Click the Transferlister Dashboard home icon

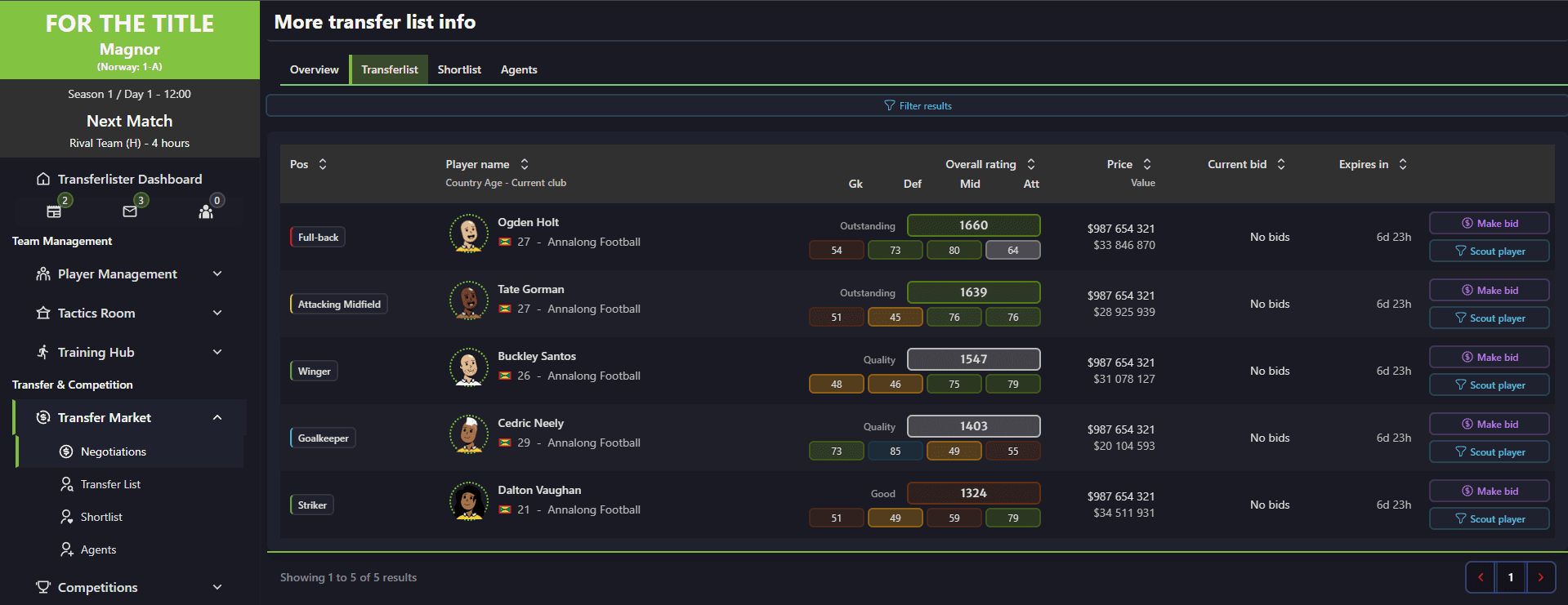(x=43, y=179)
